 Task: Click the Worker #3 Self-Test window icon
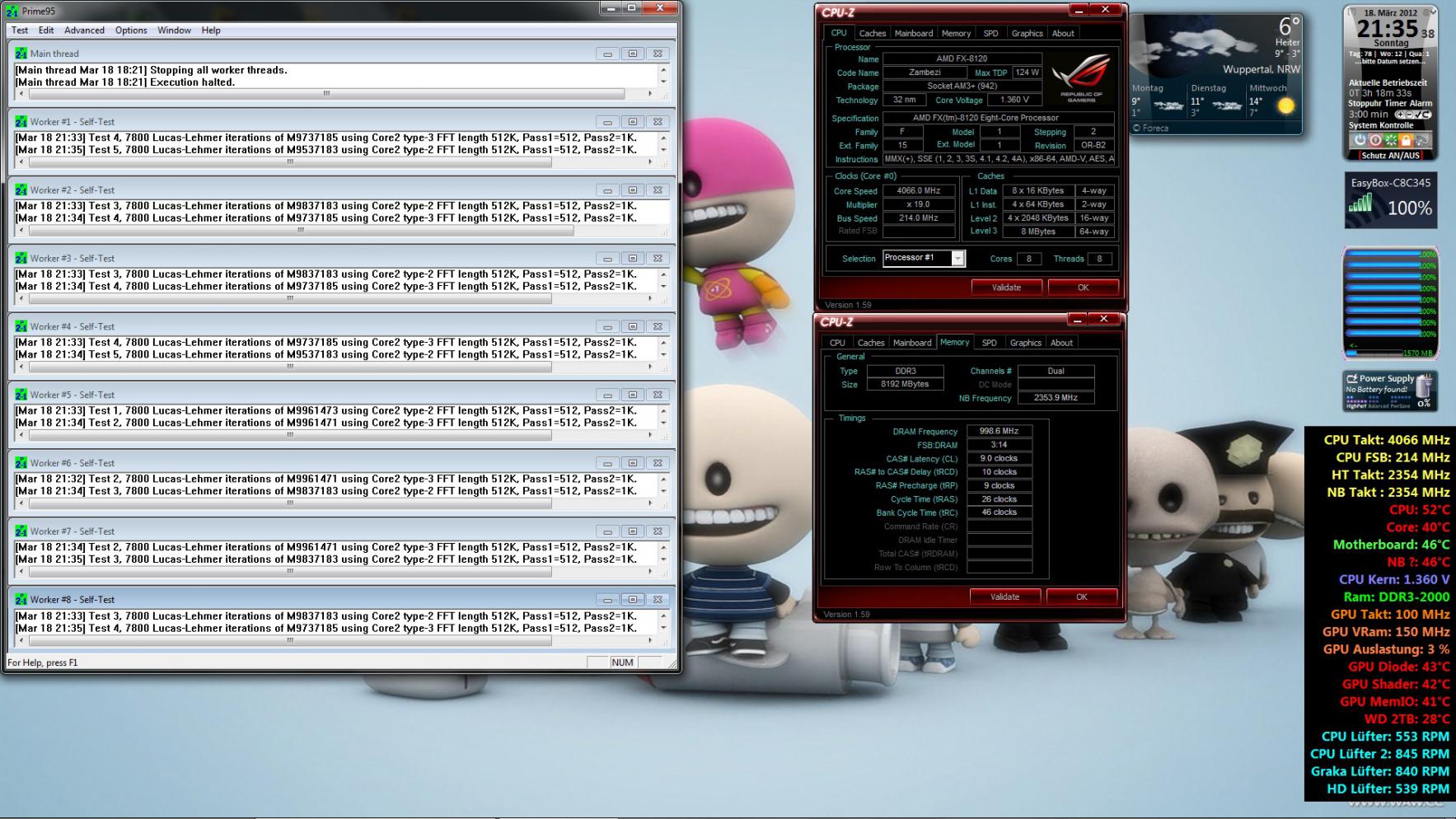[21, 258]
